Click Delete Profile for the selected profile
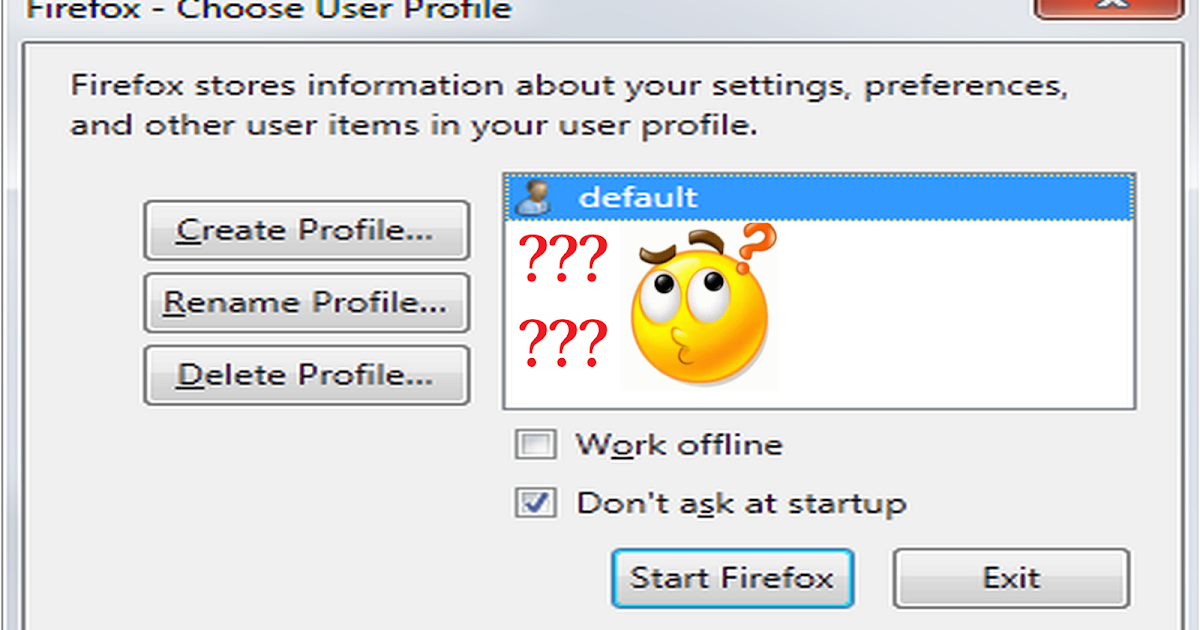Screen dimensions: 1200x630 coord(306,374)
